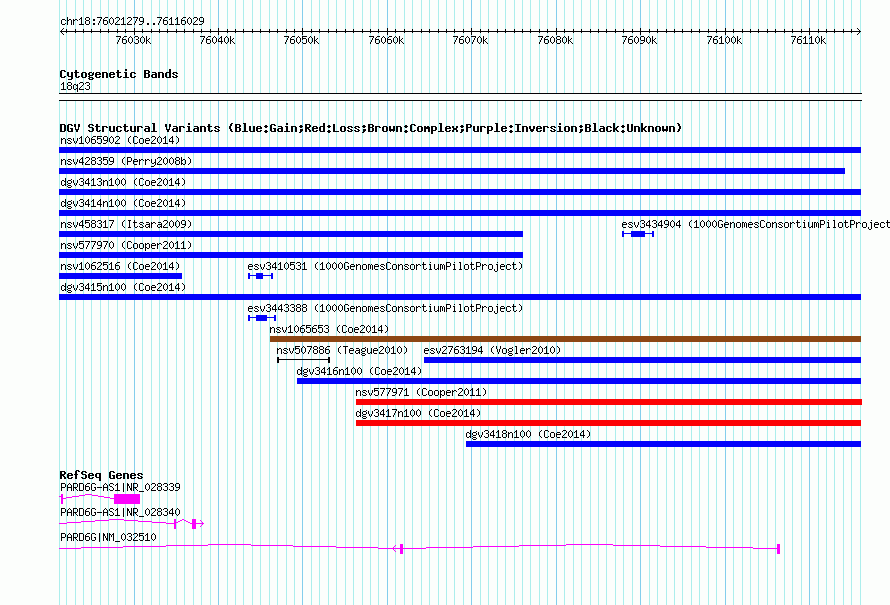
Task: Click PARD6G exon at far right end
Action: 778,548
